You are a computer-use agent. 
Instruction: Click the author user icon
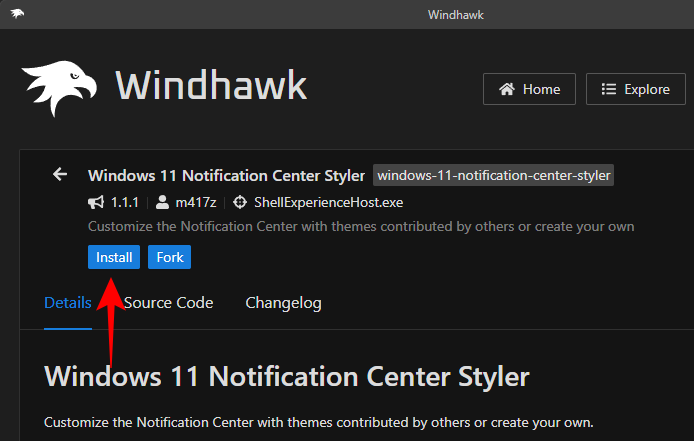click(x=163, y=202)
